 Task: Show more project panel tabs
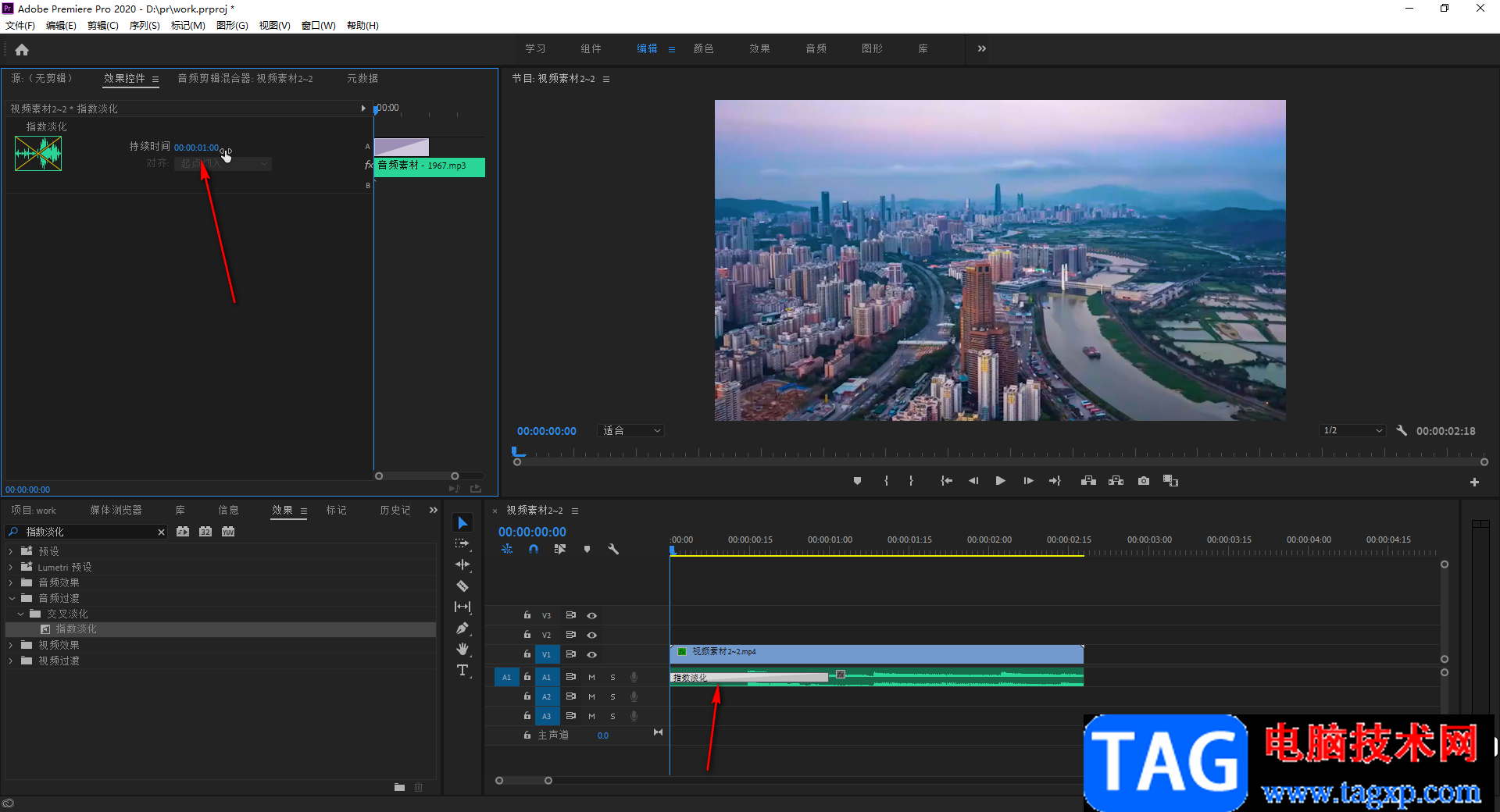(434, 510)
